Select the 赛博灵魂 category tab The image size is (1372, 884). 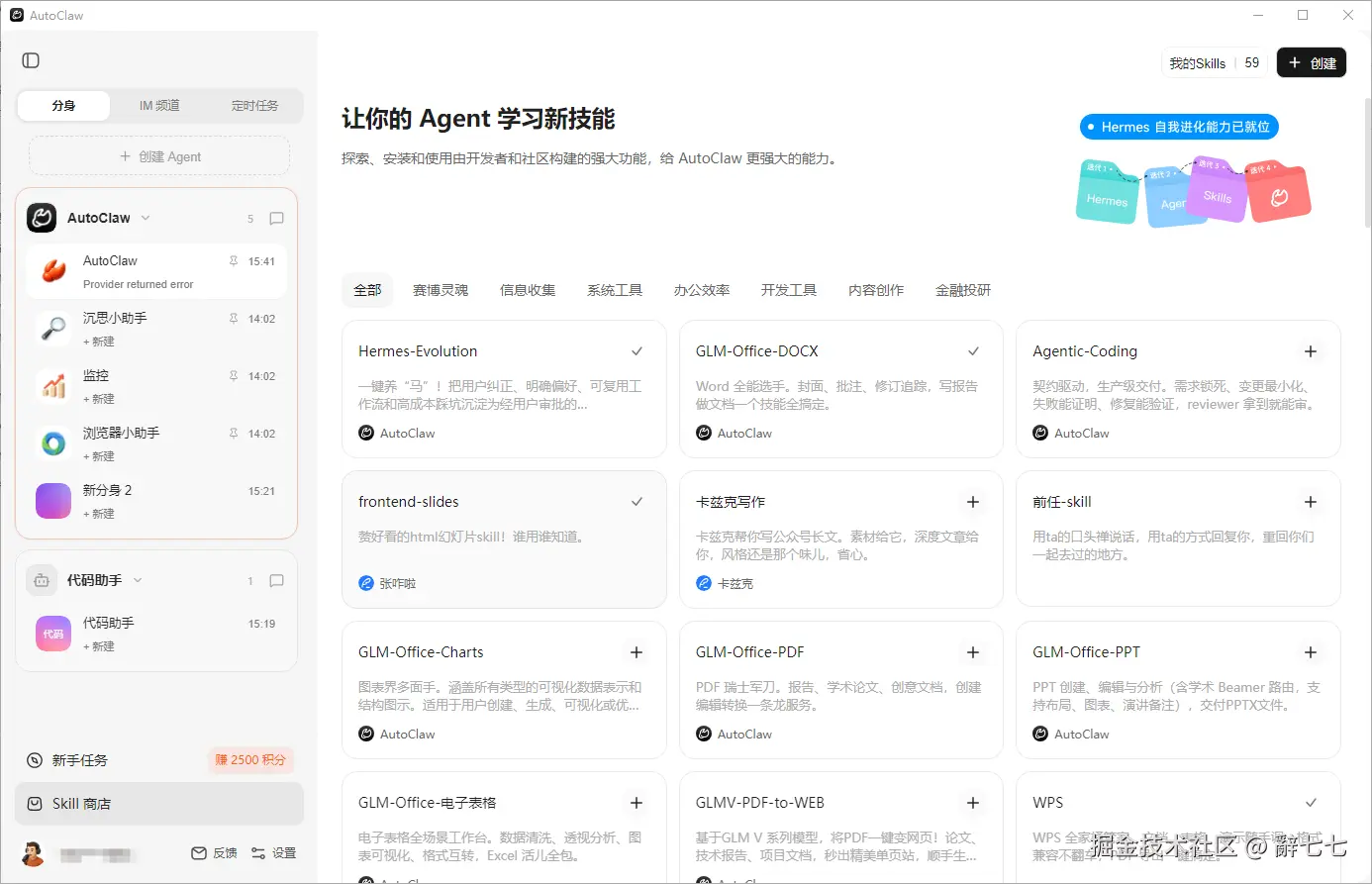tap(441, 290)
